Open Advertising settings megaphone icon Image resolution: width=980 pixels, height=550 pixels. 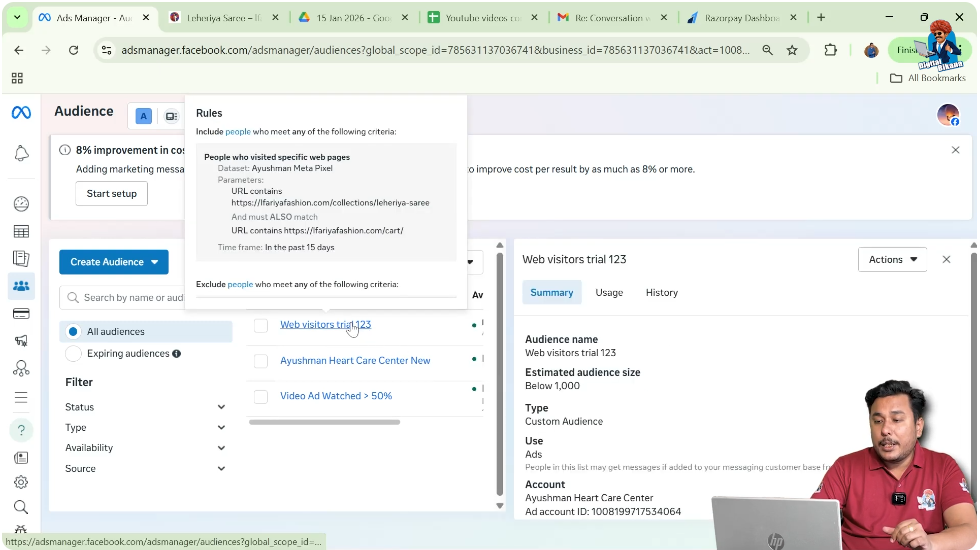pos(21,341)
